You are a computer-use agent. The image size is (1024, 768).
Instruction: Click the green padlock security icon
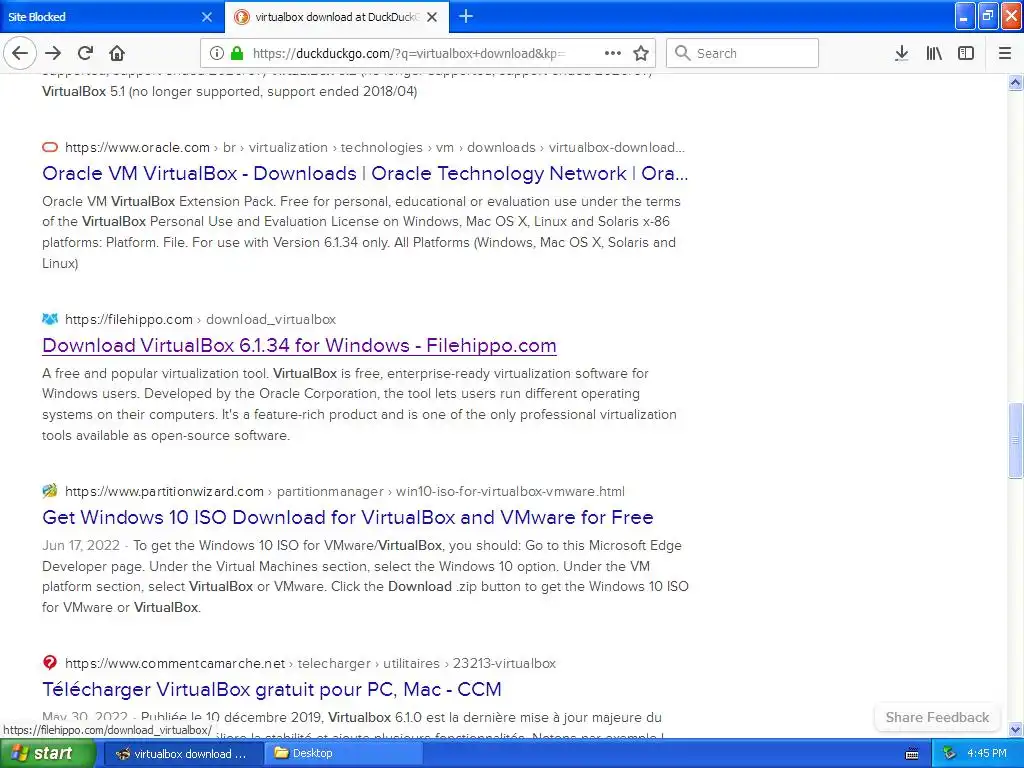[x=237, y=53]
